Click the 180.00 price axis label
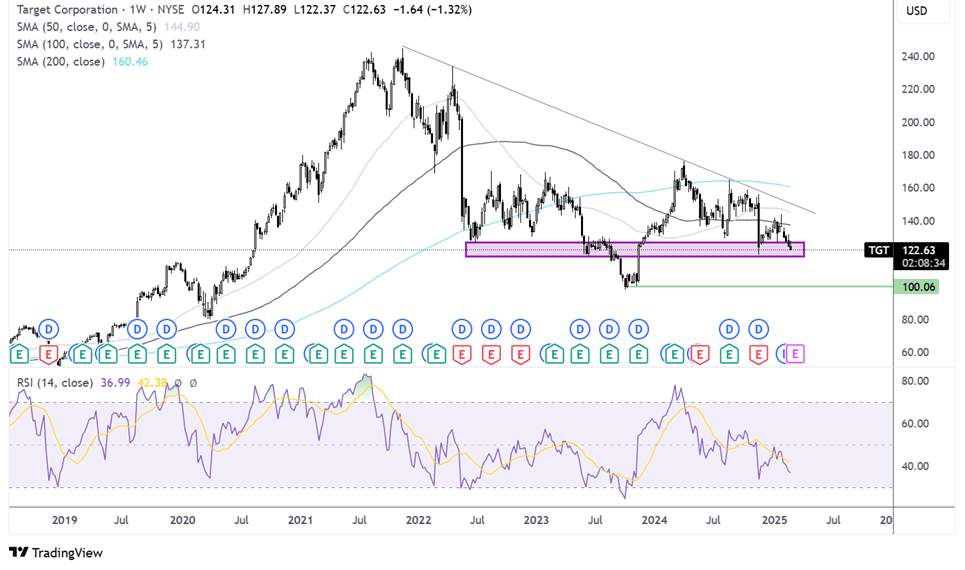This screenshot has height=570, width=965. (918, 155)
